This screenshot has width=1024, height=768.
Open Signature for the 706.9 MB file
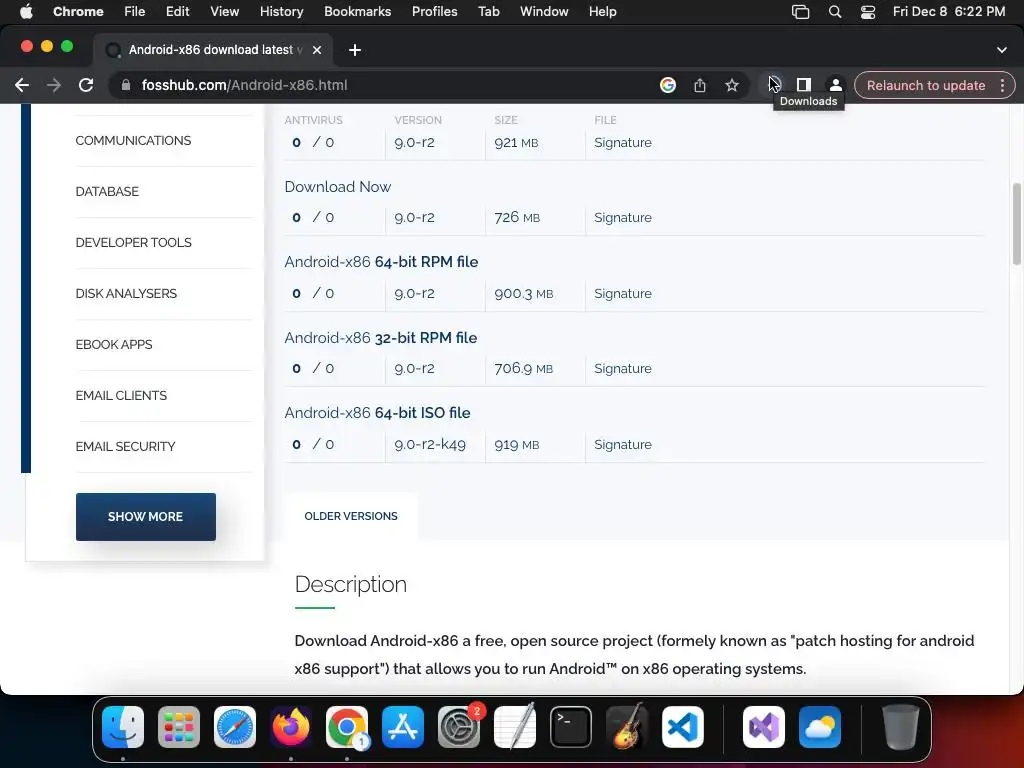pos(622,368)
